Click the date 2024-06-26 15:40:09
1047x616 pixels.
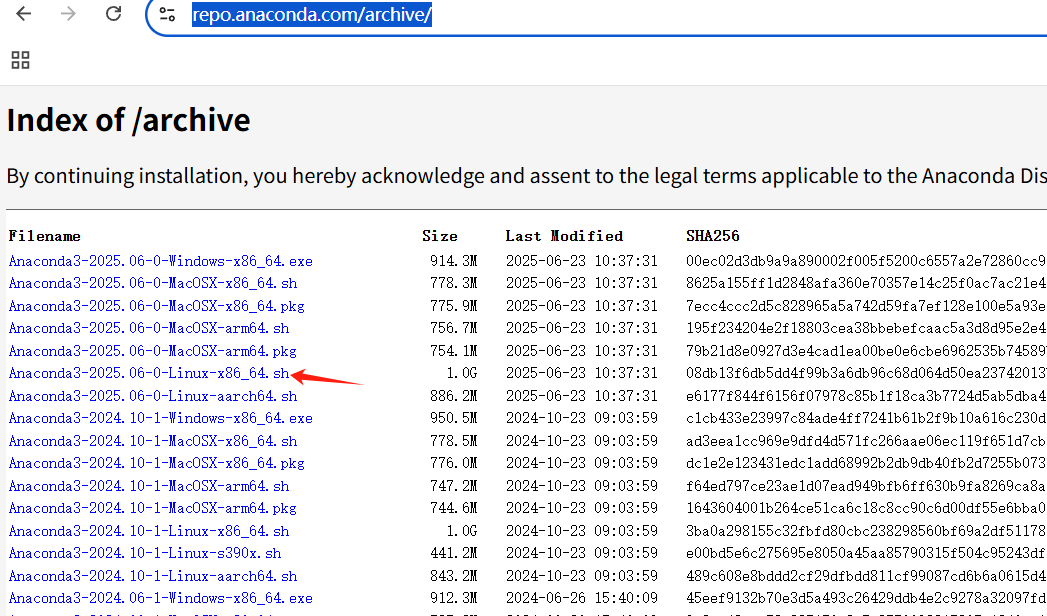582,598
